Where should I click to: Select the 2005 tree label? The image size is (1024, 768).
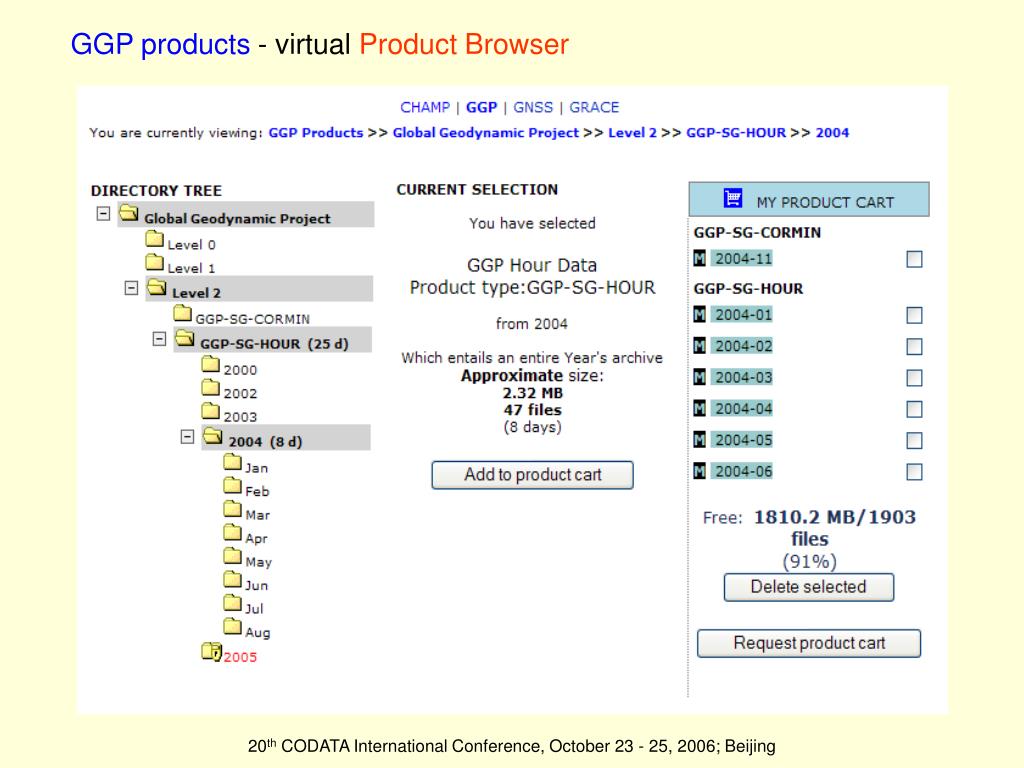(x=240, y=657)
